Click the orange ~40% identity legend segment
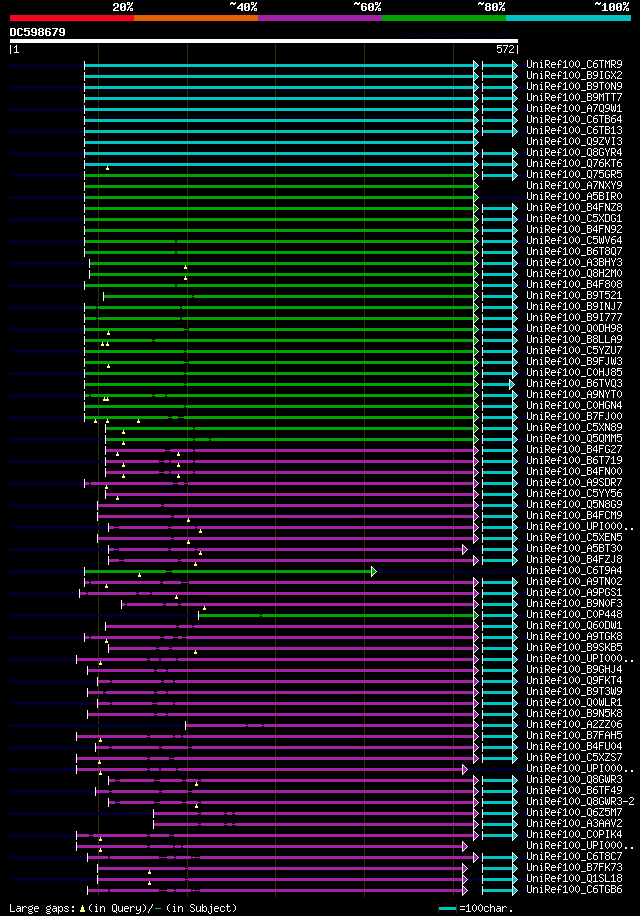This screenshot has width=640, height=916. (196, 18)
